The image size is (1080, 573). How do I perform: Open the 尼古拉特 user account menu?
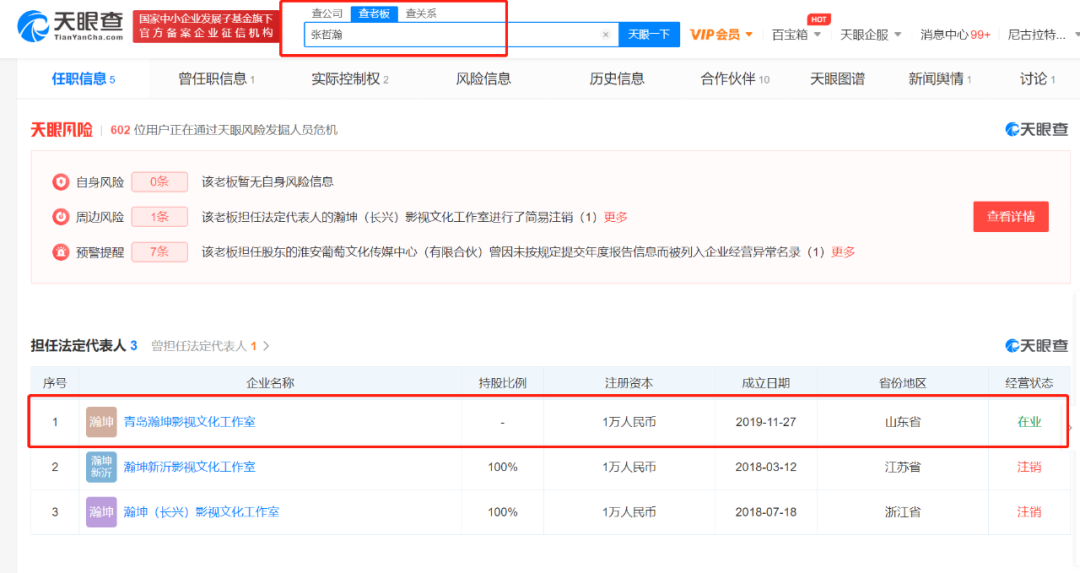(1036, 34)
